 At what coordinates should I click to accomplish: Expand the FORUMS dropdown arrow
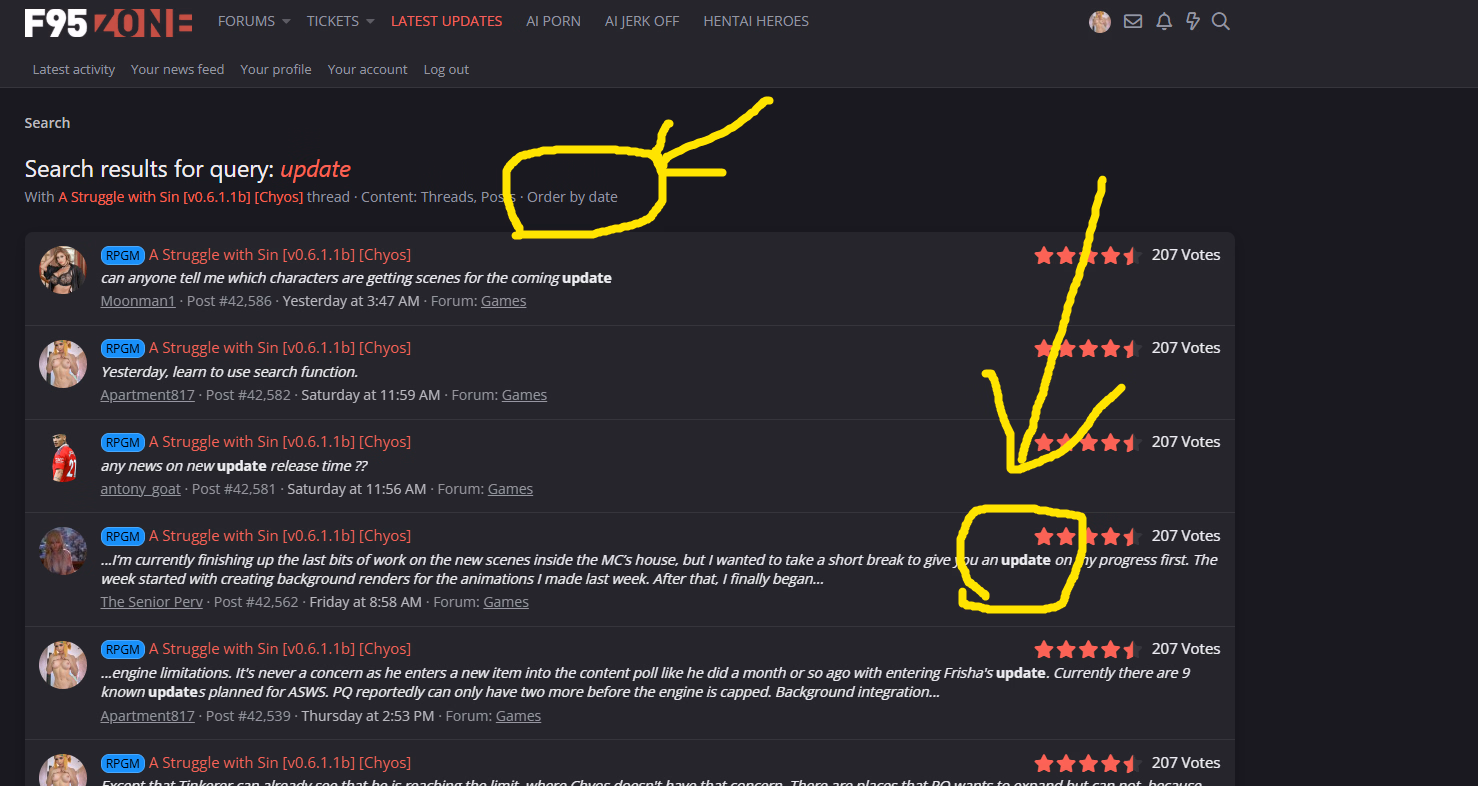[286, 21]
